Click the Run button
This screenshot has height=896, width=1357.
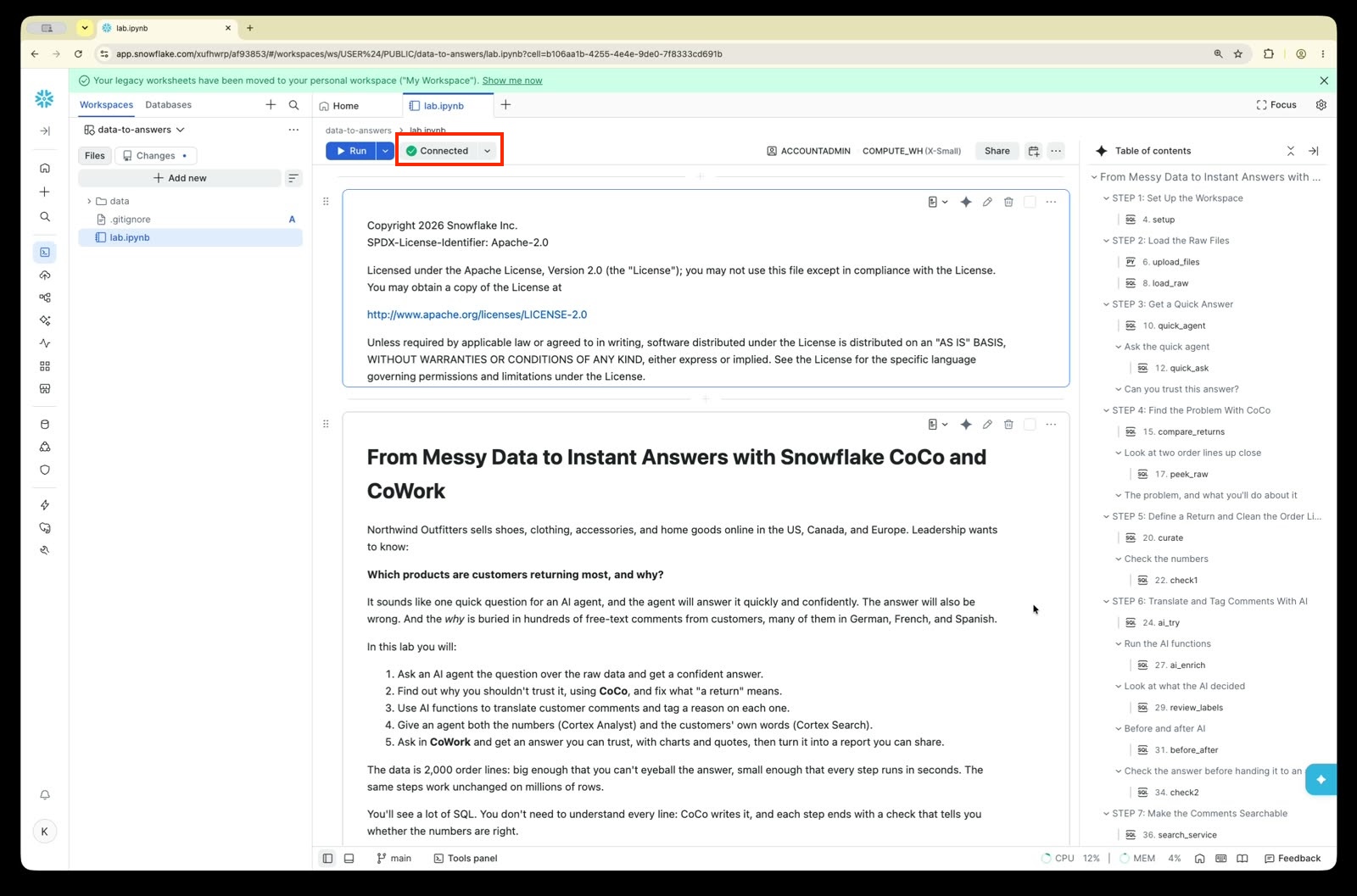click(351, 151)
